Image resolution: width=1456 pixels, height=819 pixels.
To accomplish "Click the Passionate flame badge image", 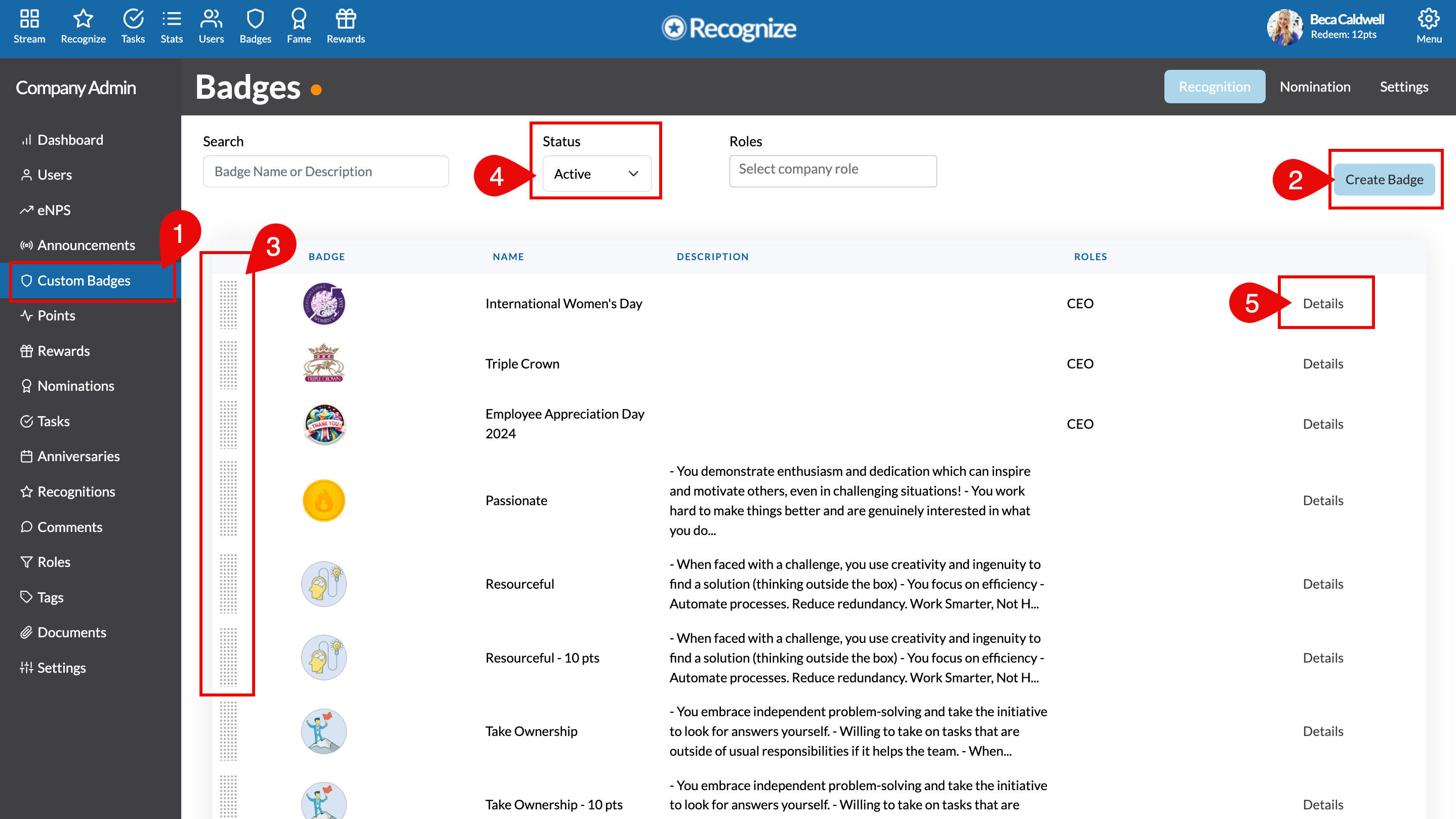I will [324, 500].
